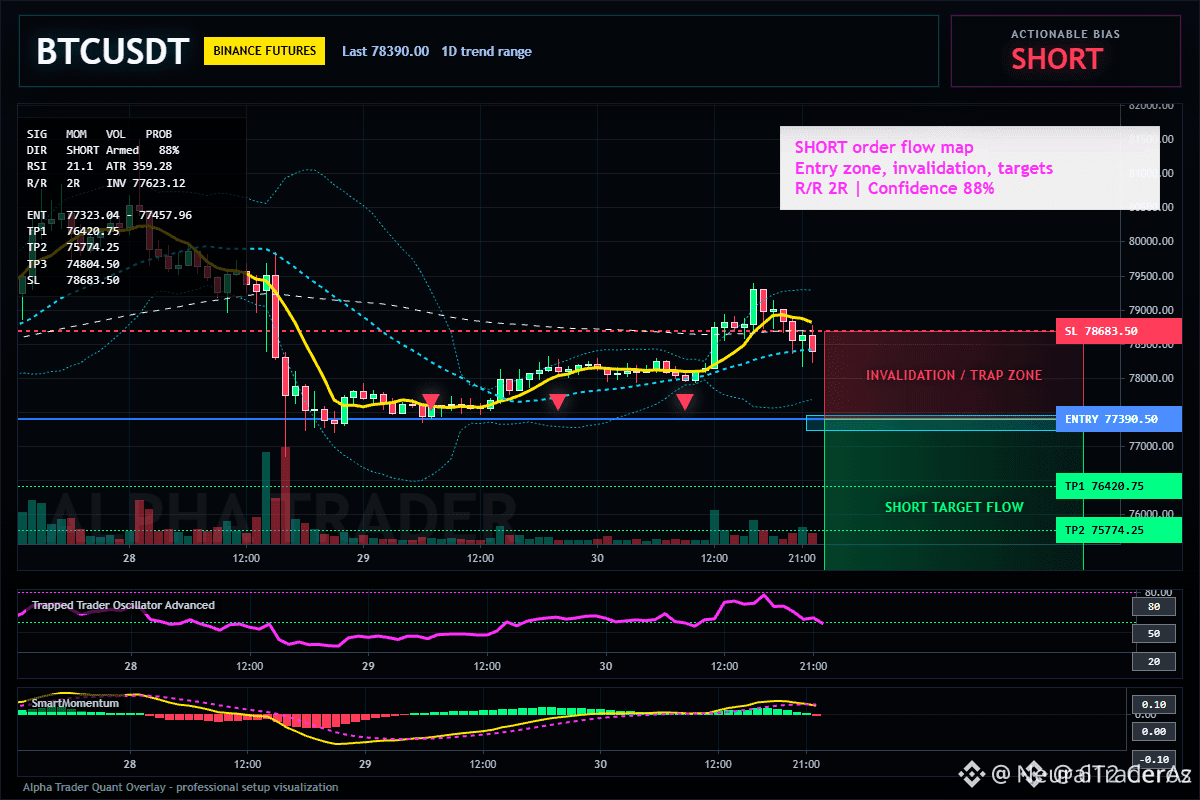Select 'R/R 2R | Confidence 88%' annotation line
This screenshot has height=800, width=1200.
click(x=894, y=188)
